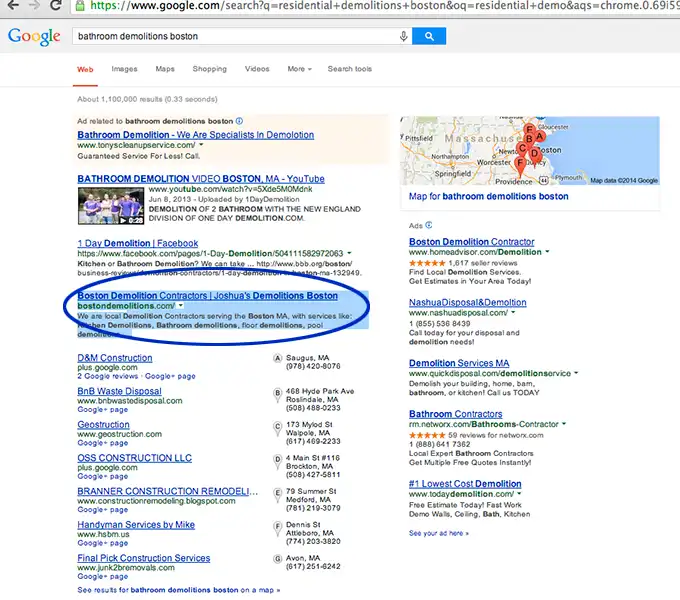Reload the page with refresh icon

click(56, 5)
